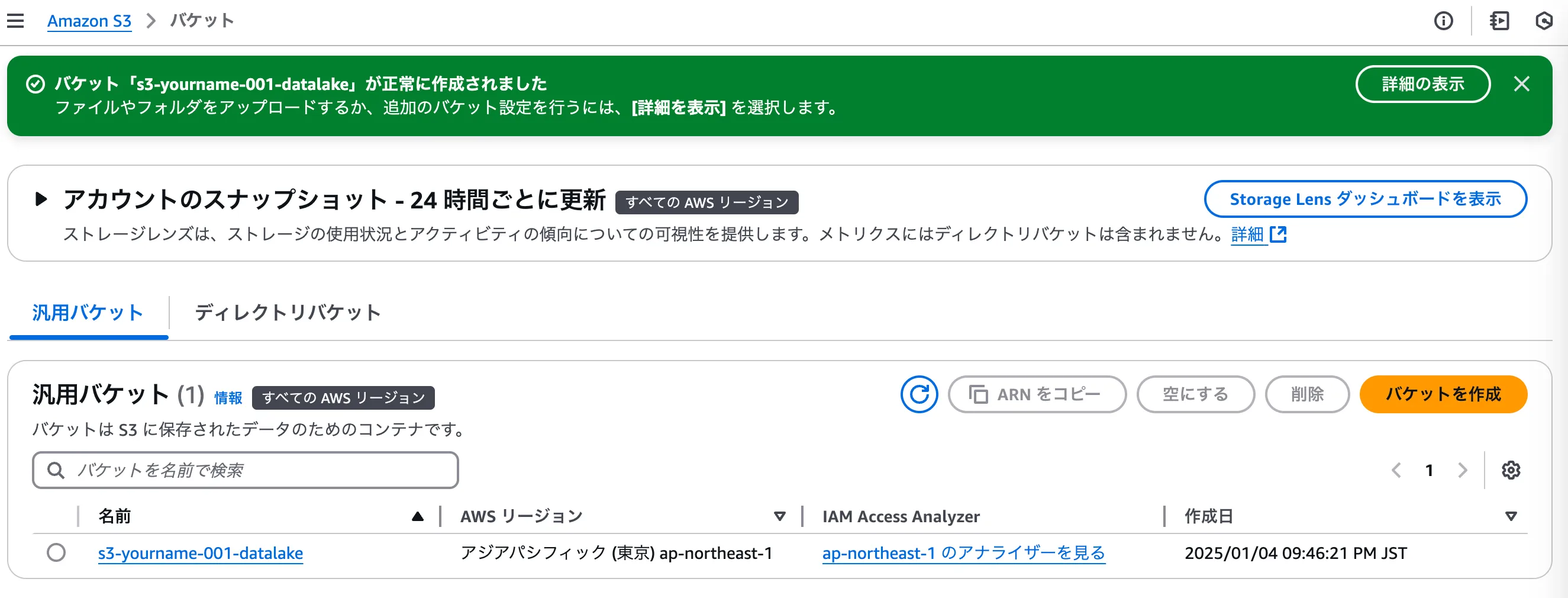This screenshot has height=598, width=1568.
Task: Sort by AWS リージョン column arrow
Action: tap(779, 516)
